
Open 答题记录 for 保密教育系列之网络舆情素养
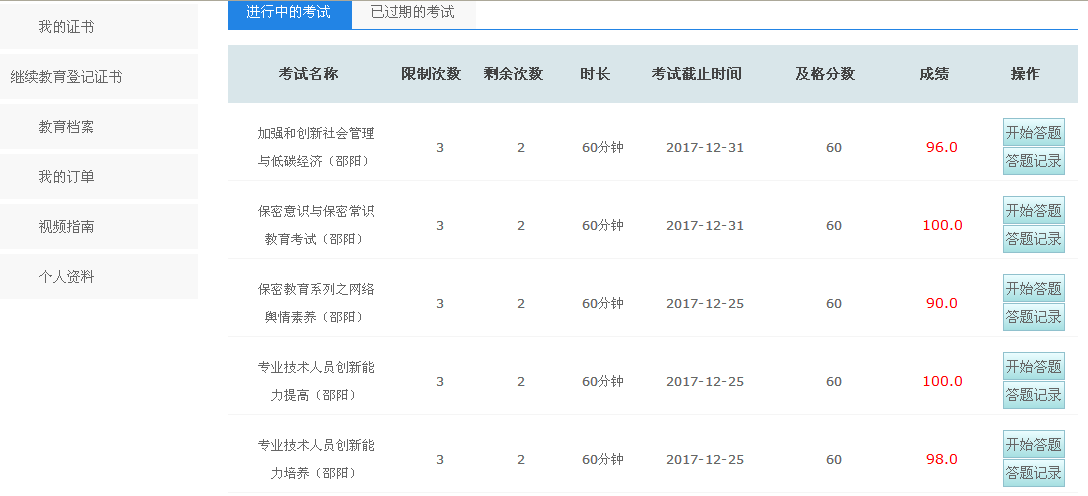click(1033, 317)
